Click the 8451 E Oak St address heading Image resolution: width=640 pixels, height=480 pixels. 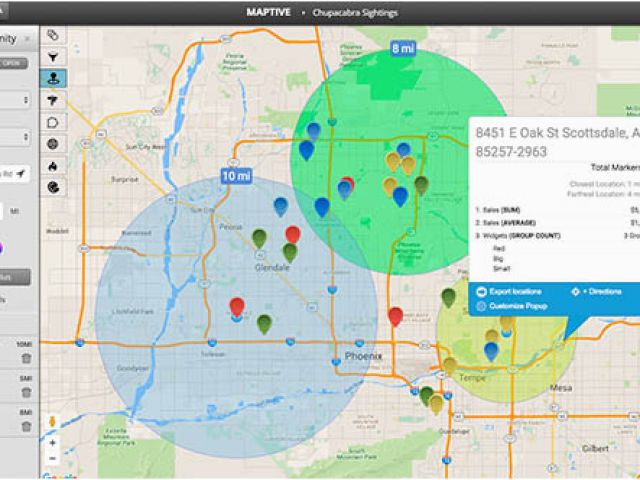[x=558, y=142]
